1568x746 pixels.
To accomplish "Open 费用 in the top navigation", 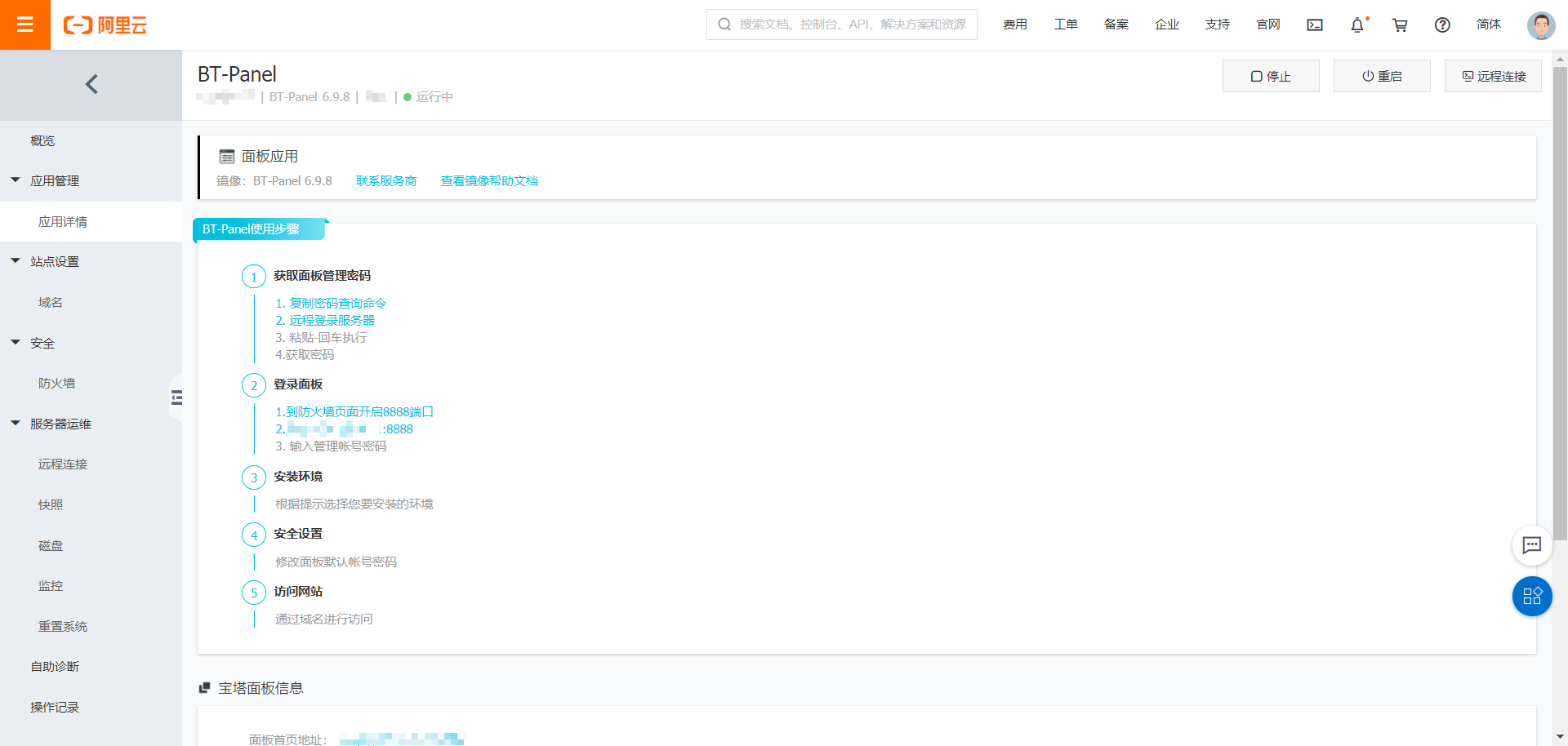I will pyautogui.click(x=1015, y=24).
